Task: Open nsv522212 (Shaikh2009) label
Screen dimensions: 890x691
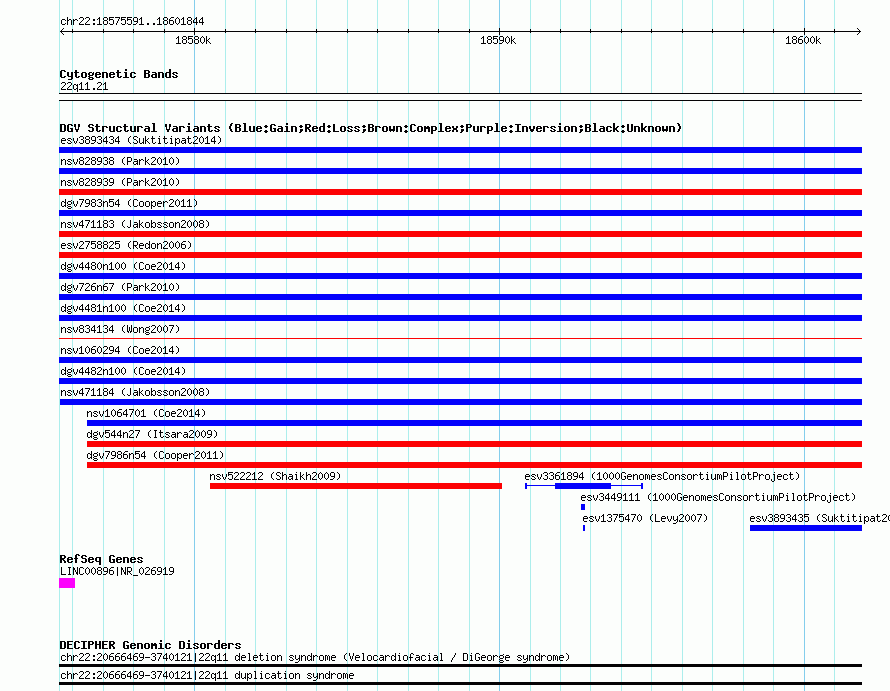Action: click(x=275, y=476)
